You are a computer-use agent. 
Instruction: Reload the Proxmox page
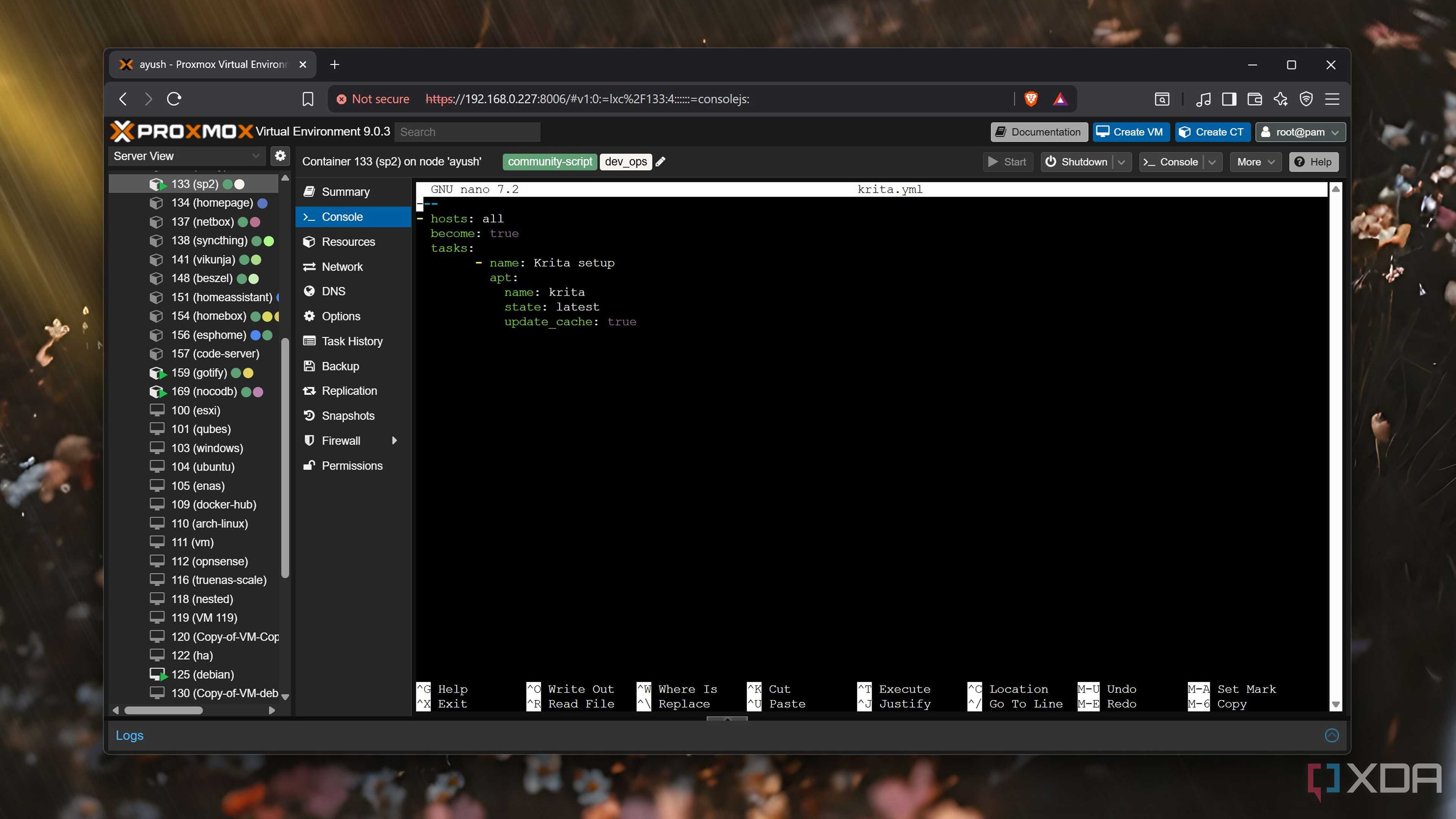coord(174,99)
